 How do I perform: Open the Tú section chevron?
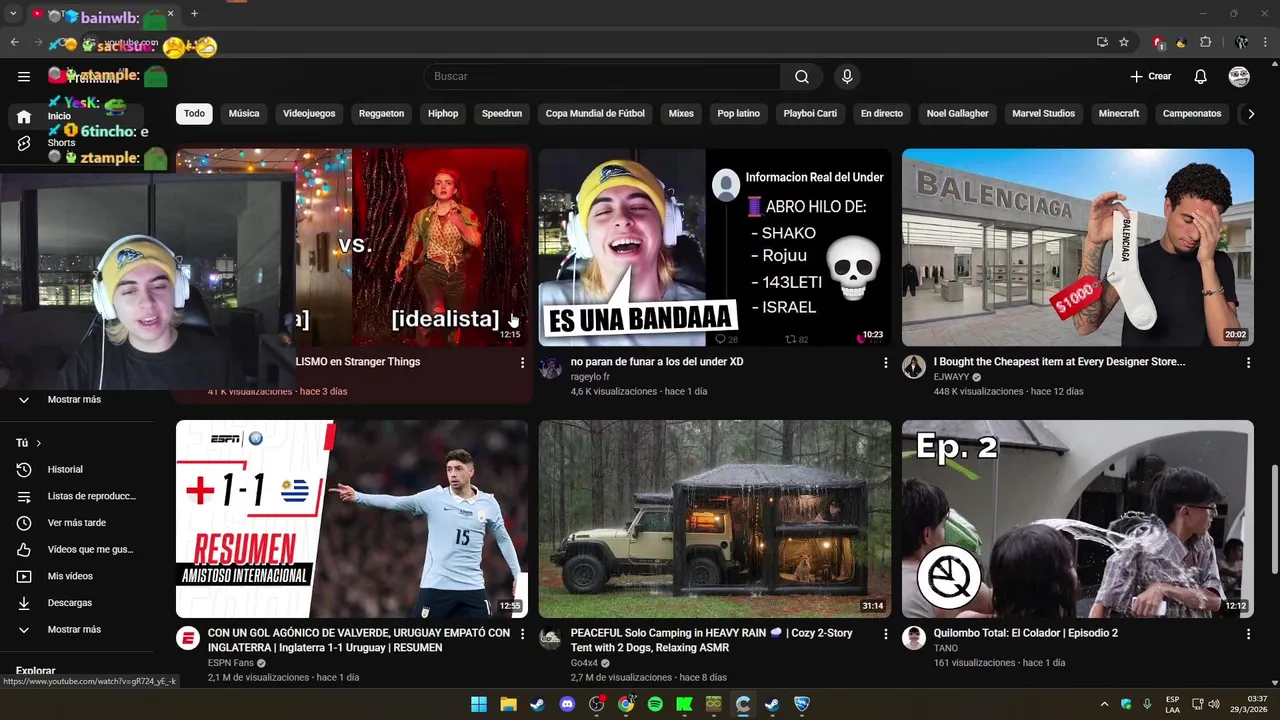(x=39, y=443)
